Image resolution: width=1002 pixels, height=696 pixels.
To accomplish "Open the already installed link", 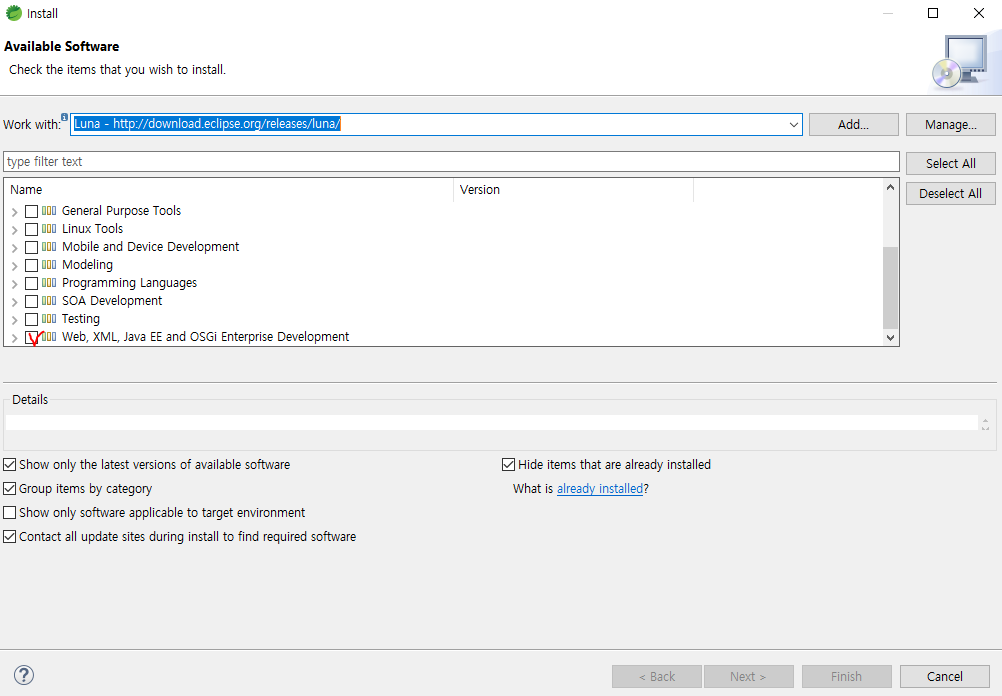I will 600,489.
